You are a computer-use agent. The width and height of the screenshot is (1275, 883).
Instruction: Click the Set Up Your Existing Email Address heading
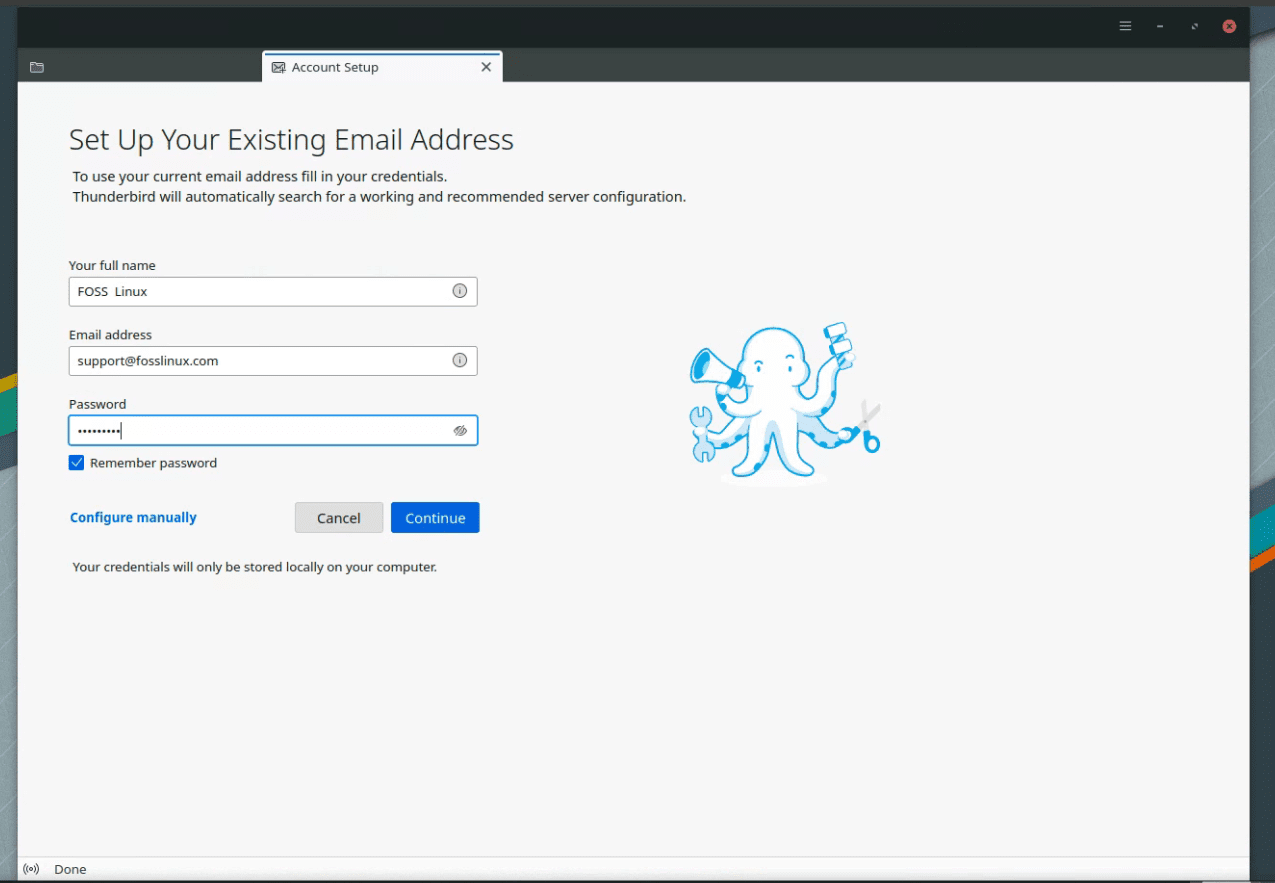coord(291,139)
